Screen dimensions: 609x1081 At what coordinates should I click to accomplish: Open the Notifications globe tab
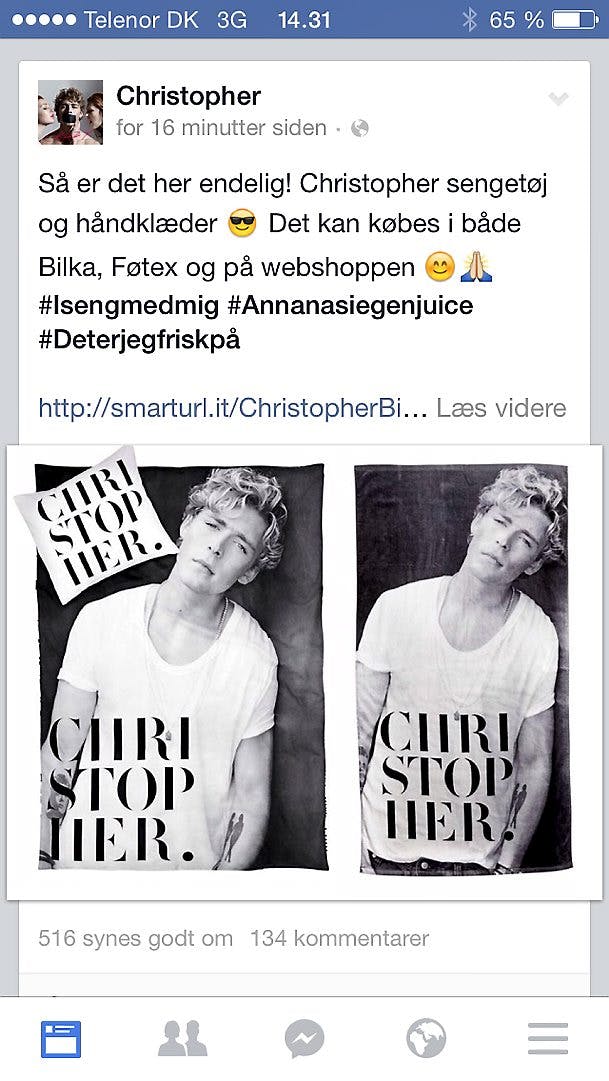[426, 1039]
